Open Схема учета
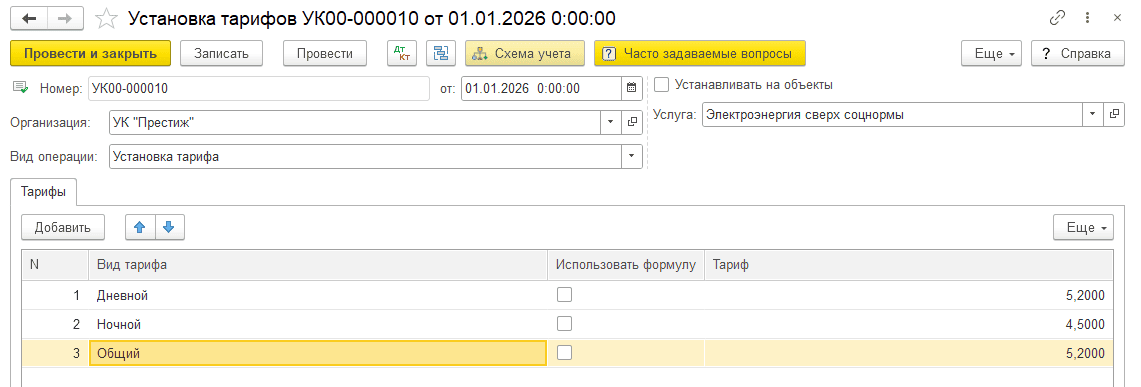The height and width of the screenshot is (387, 1141). click(x=525, y=53)
